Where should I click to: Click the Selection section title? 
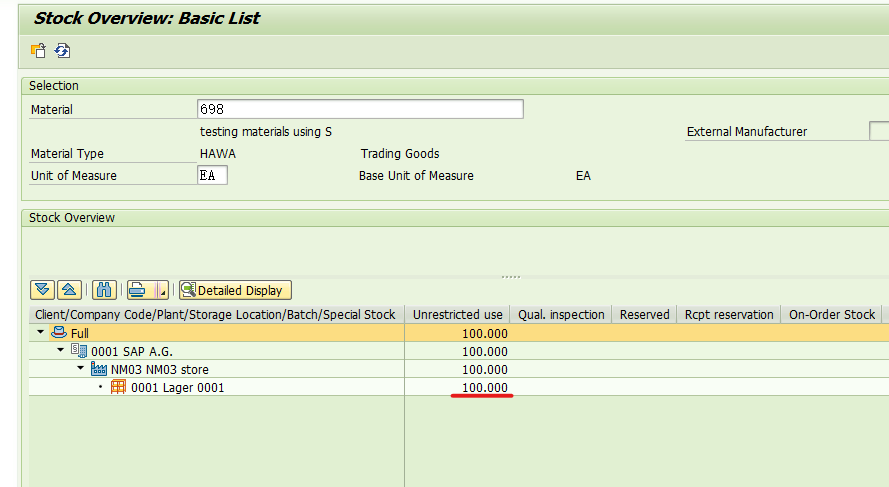pyautogui.click(x=54, y=86)
